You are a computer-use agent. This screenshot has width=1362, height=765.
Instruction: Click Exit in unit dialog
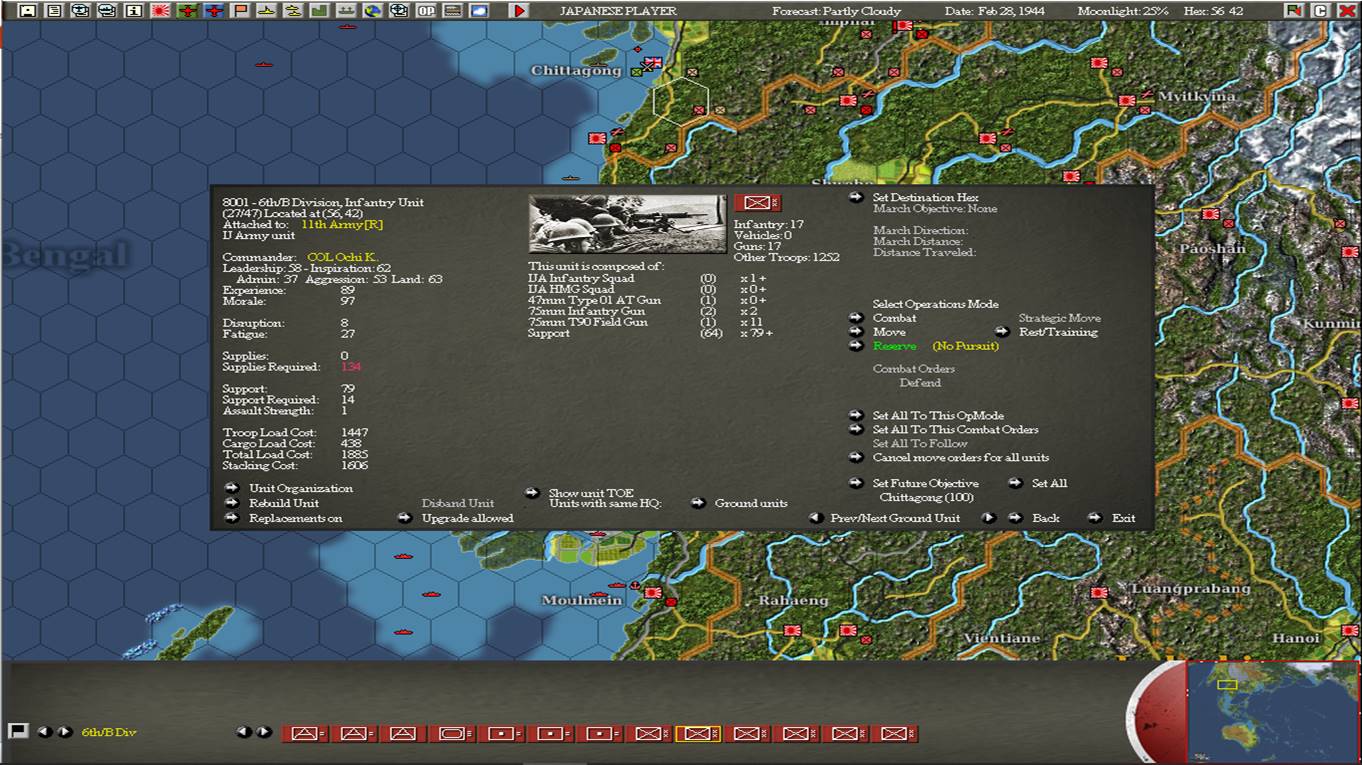[1123, 518]
